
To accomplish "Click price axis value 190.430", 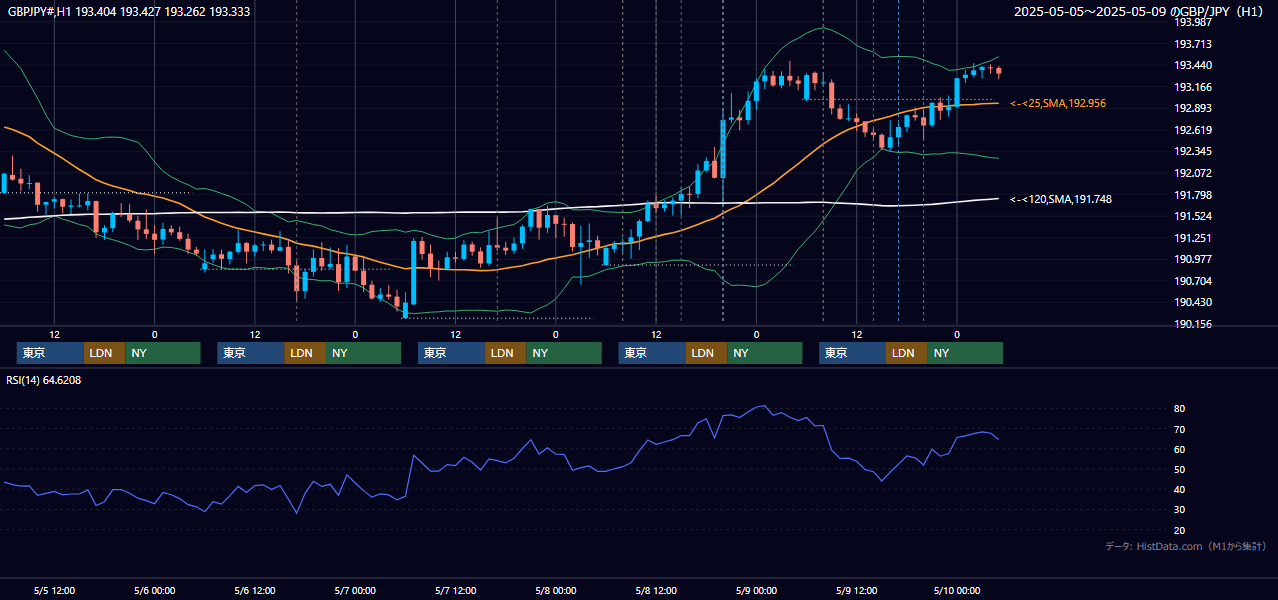I will point(1193,303).
